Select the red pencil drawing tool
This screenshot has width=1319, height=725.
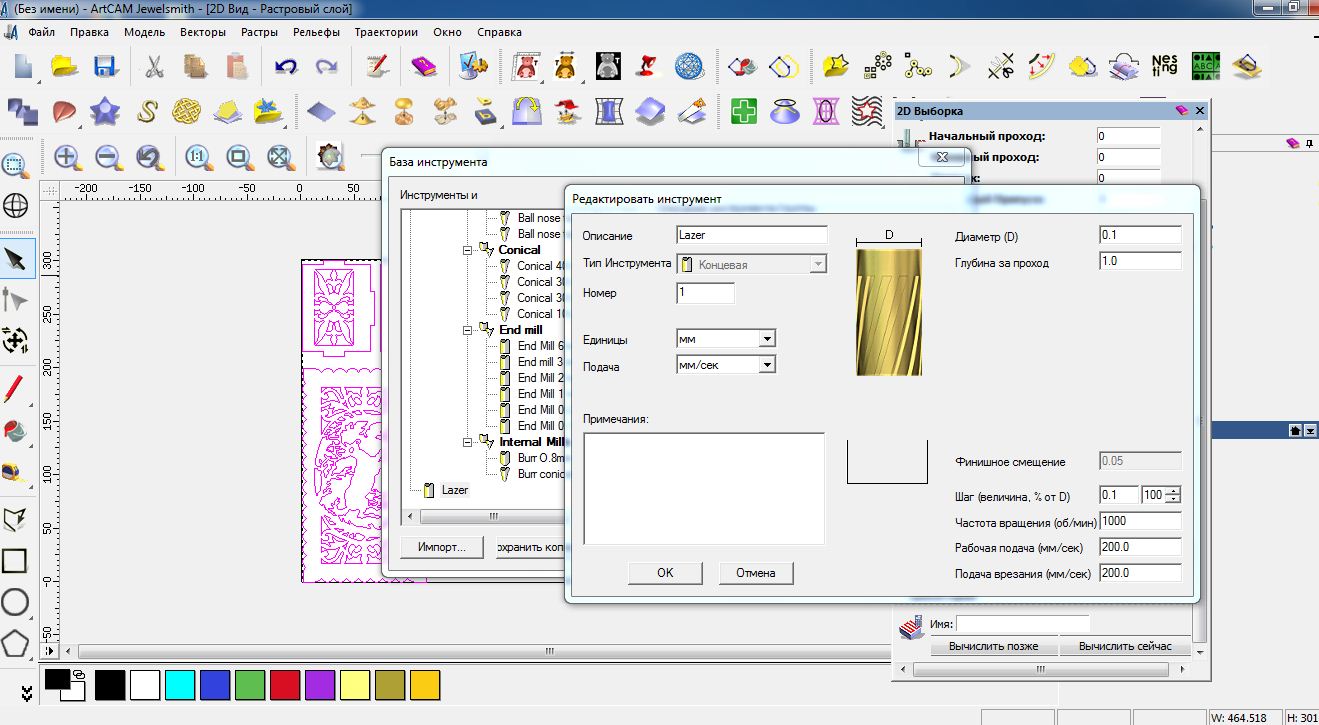[x=15, y=388]
